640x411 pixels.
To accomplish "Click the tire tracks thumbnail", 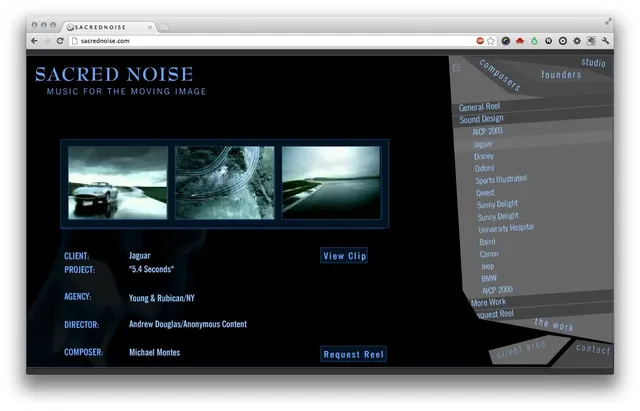I will [x=224, y=183].
